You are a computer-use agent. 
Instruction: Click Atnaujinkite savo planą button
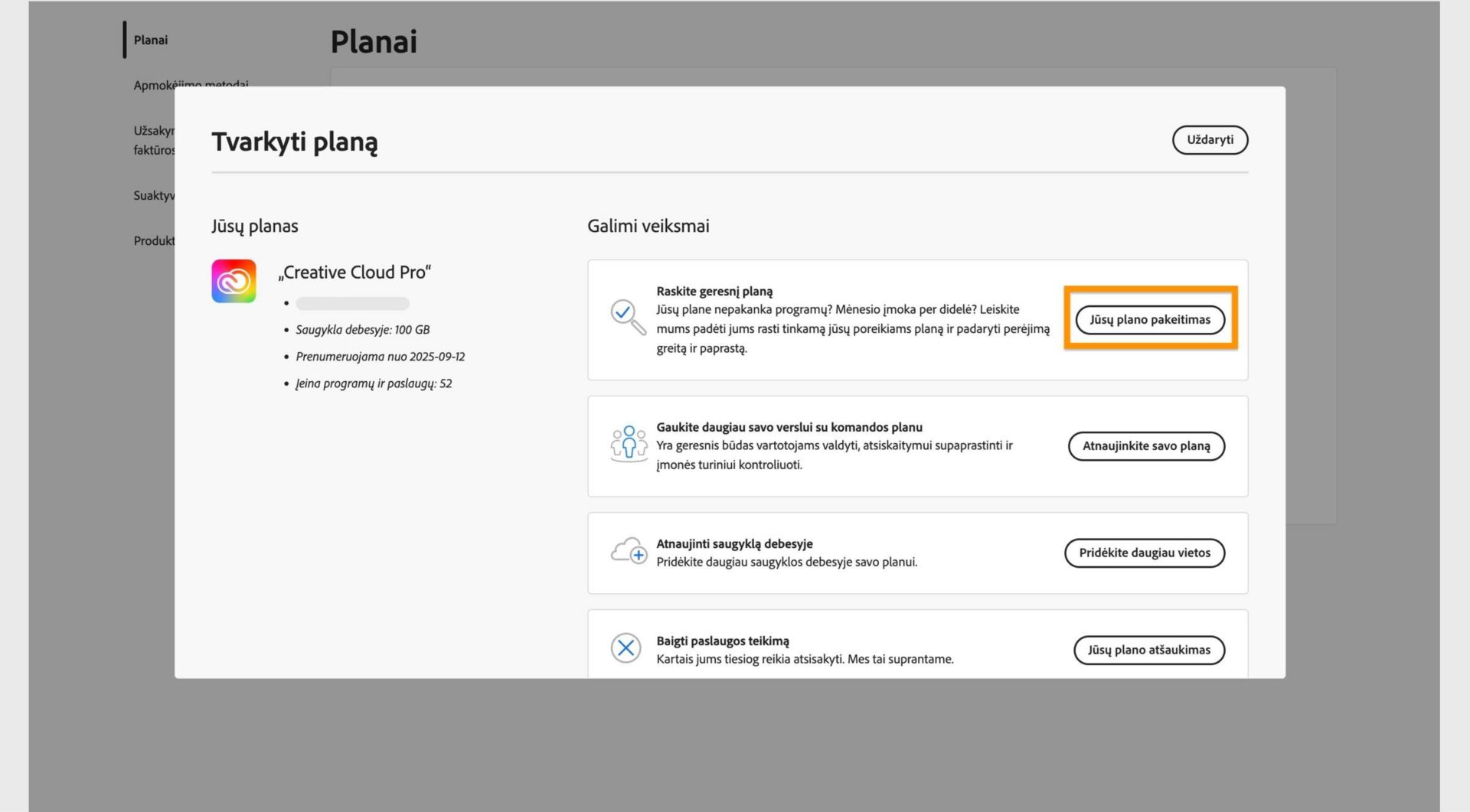click(x=1146, y=446)
